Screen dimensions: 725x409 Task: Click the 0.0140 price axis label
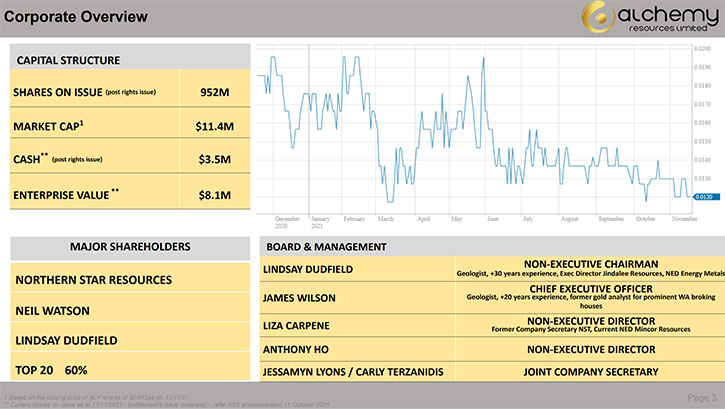click(x=702, y=160)
